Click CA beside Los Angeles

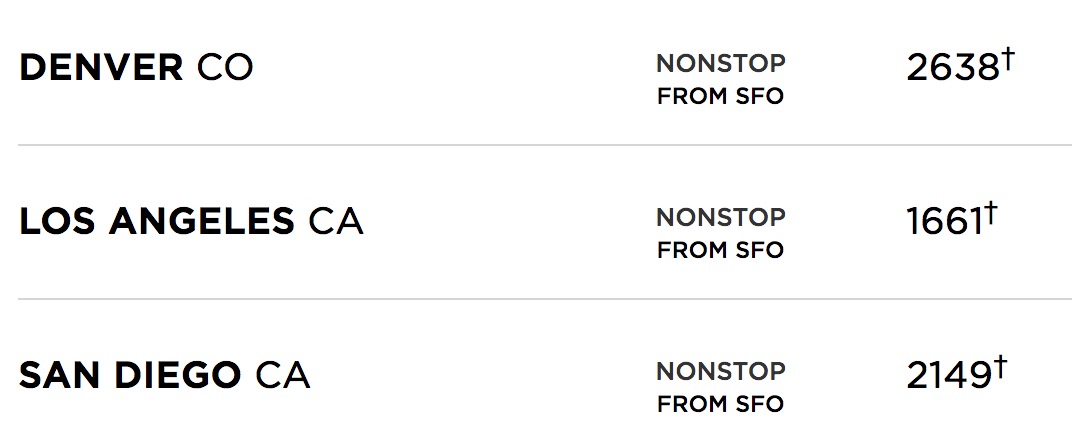tap(336, 222)
